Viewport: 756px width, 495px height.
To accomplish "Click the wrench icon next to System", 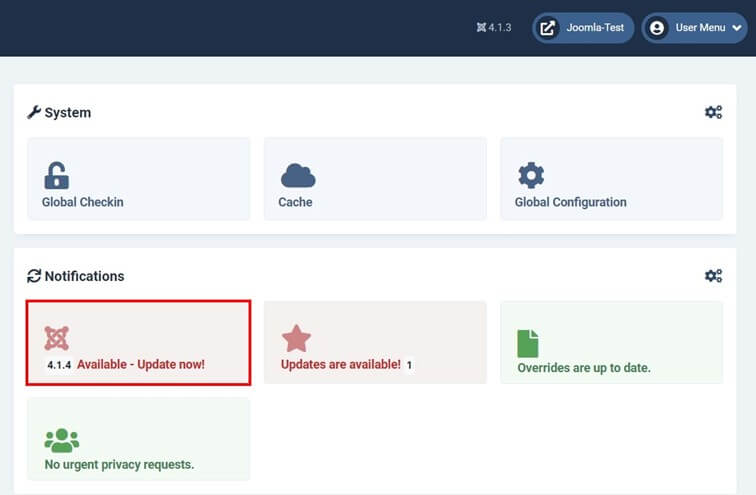I will (x=34, y=112).
